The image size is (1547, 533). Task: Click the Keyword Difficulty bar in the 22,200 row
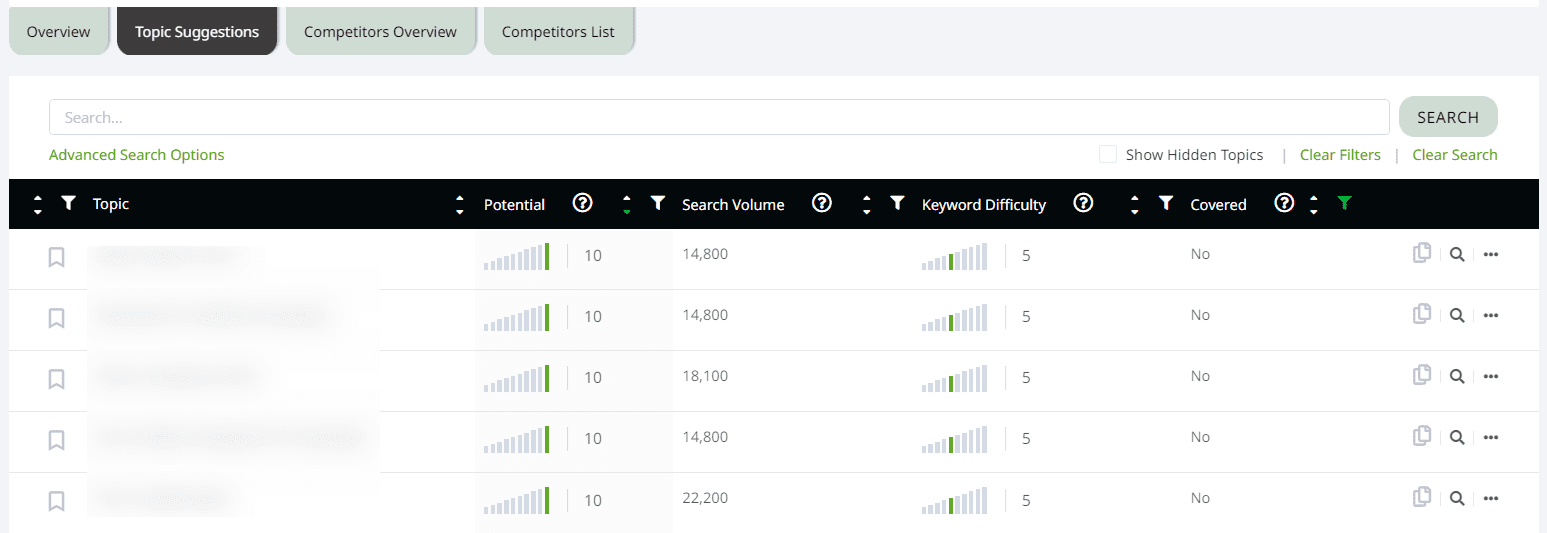coord(955,501)
